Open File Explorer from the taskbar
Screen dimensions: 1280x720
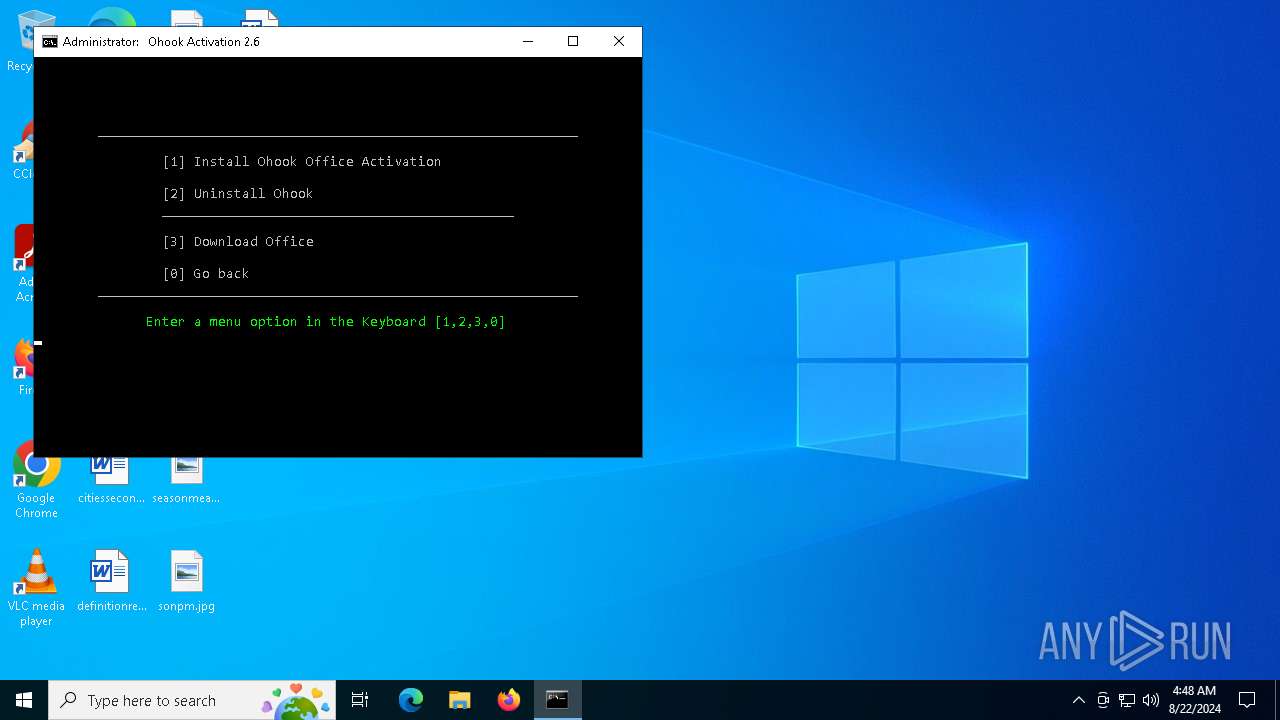click(x=460, y=700)
